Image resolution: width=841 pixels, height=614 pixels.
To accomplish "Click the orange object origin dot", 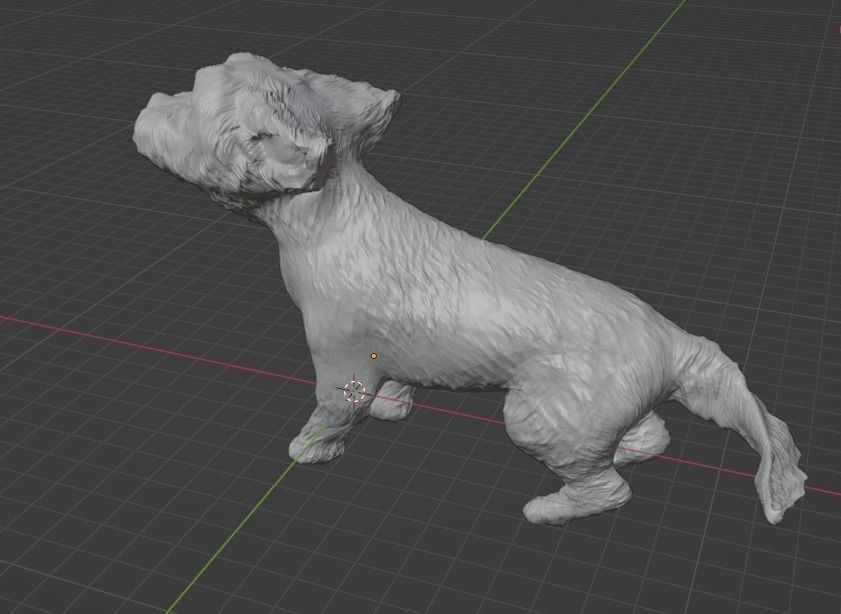I will (374, 356).
